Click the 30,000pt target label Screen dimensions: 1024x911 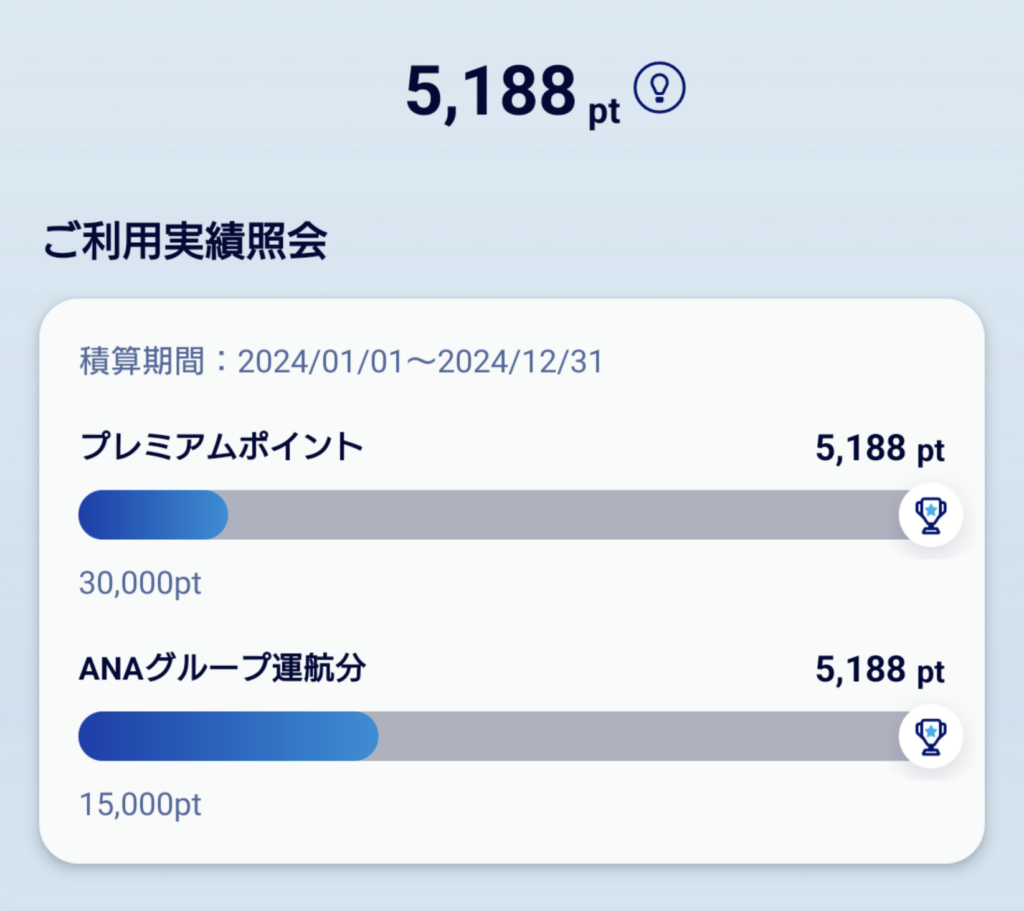coord(140,583)
